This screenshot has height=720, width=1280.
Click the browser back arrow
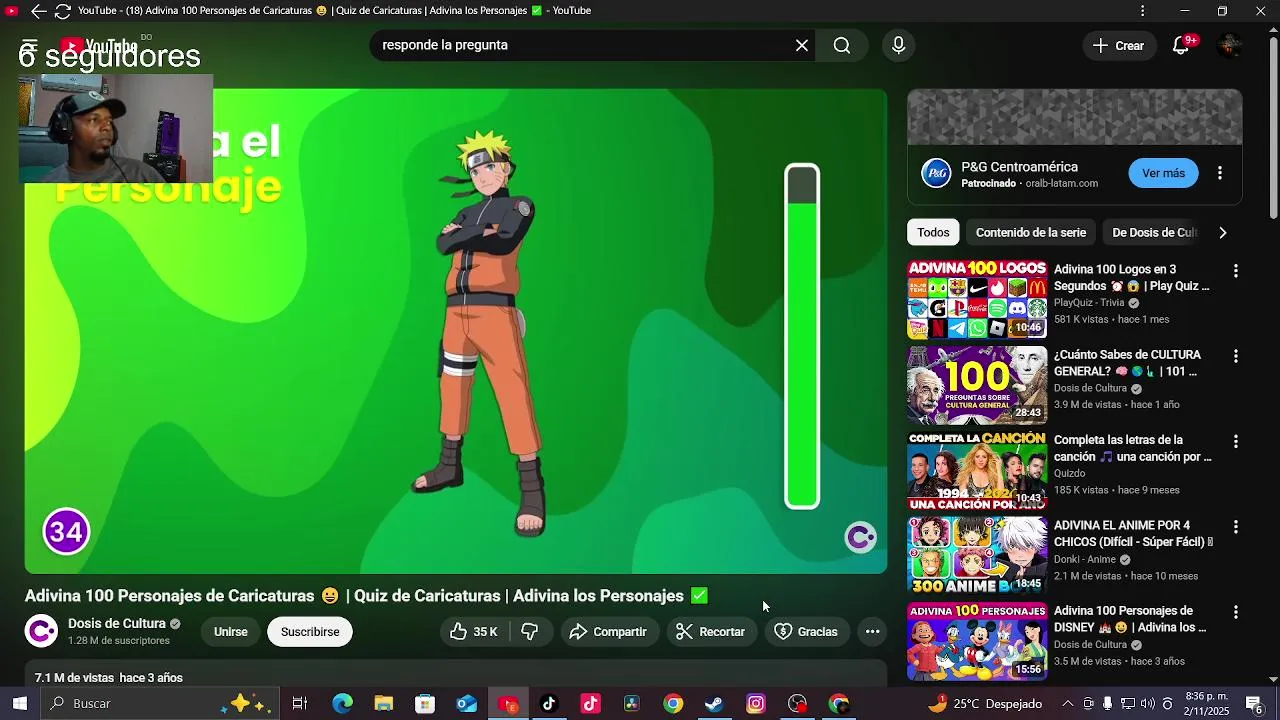(38, 11)
